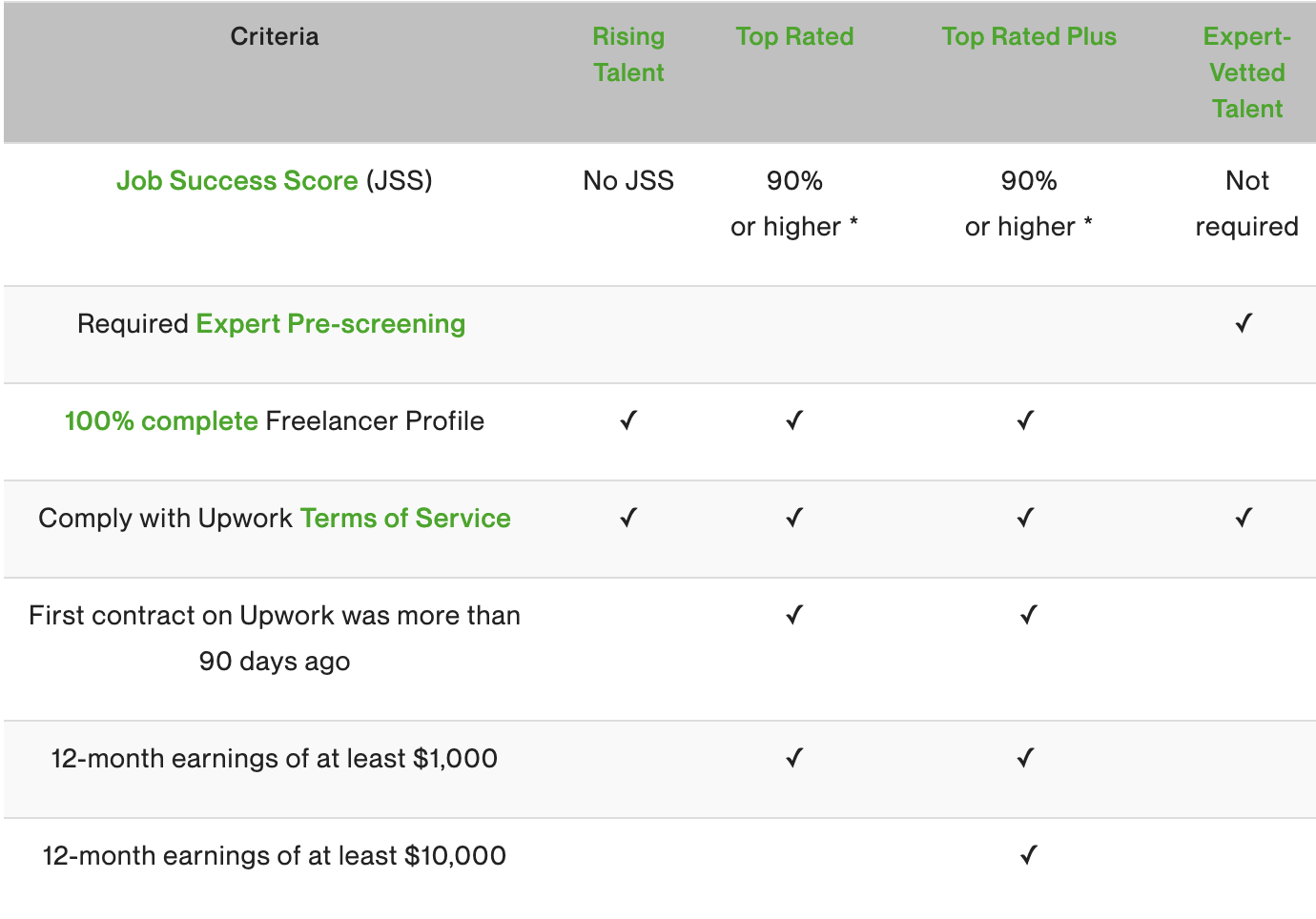Screen dimensions: 1316x919
Task: Click Top Rated Plus checkmark for $10,000 earnings
Action: [x=1028, y=856]
